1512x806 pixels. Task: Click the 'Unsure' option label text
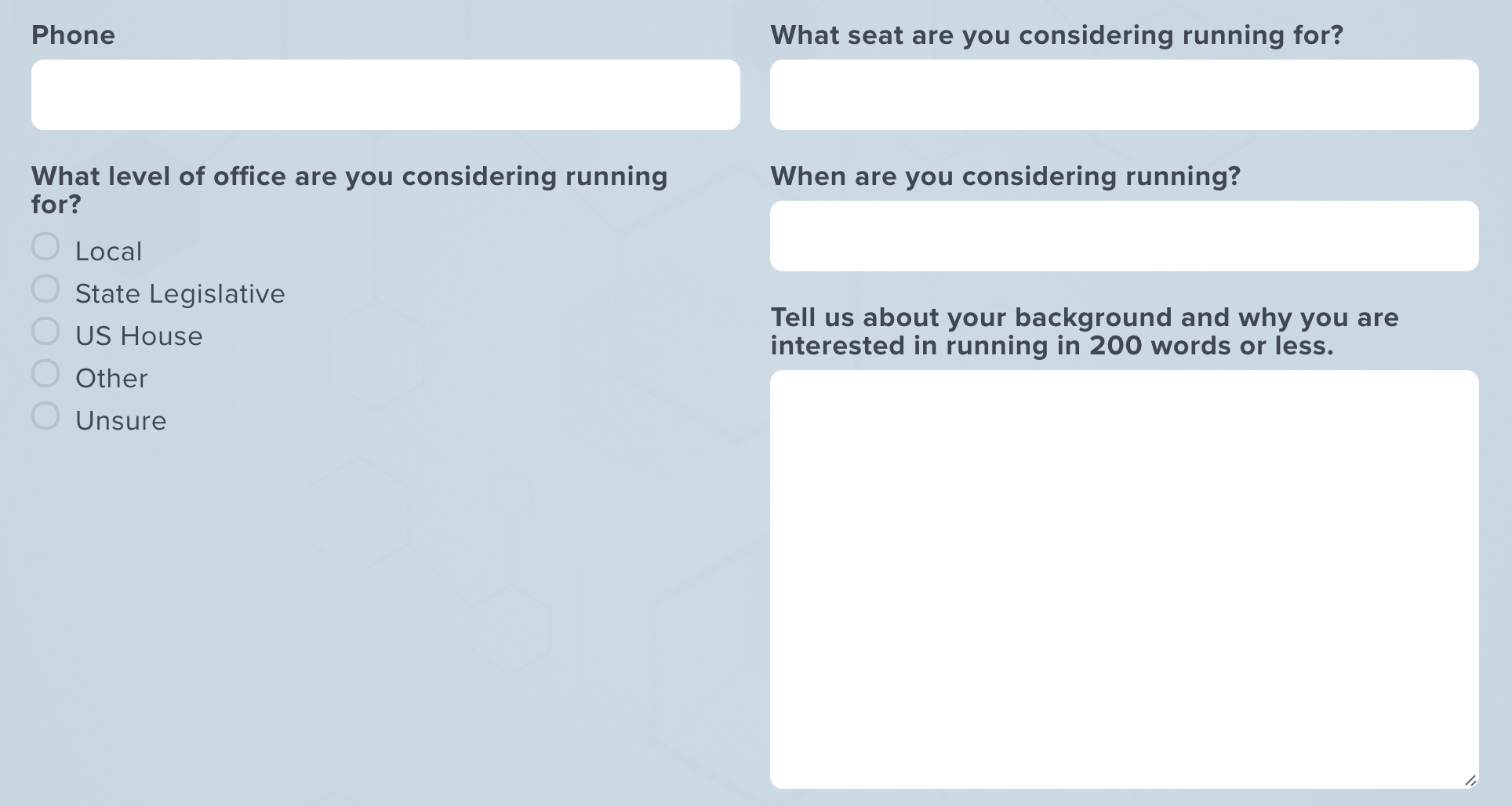[x=121, y=421]
